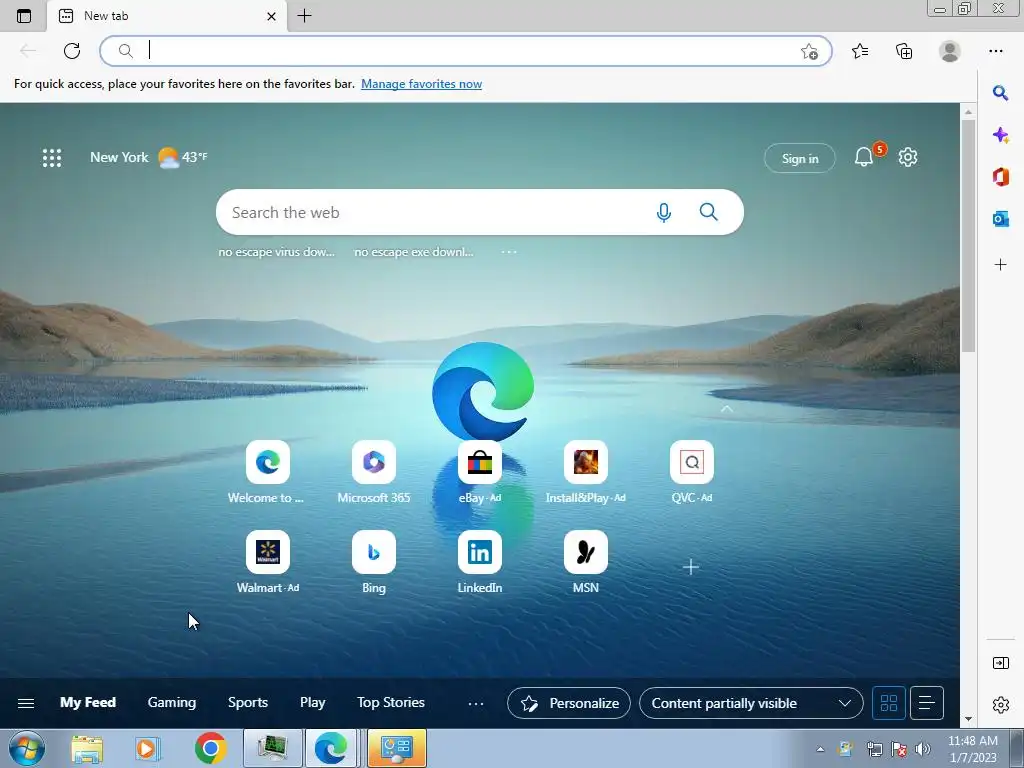Image resolution: width=1024 pixels, height=768 pixels.
Task: Hide the sidebar panel icon
Action: pos(1000,664)
